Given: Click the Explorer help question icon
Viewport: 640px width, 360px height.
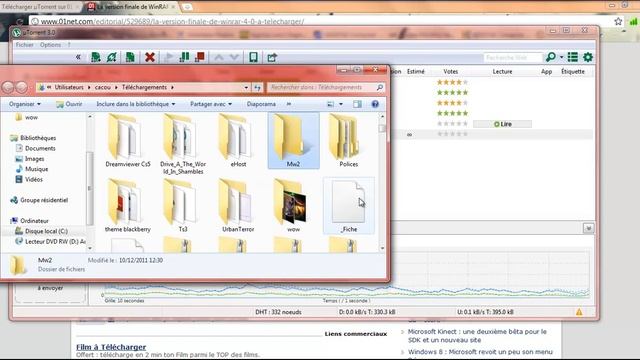Looking at the screenshot, I should tap(375, 104).
